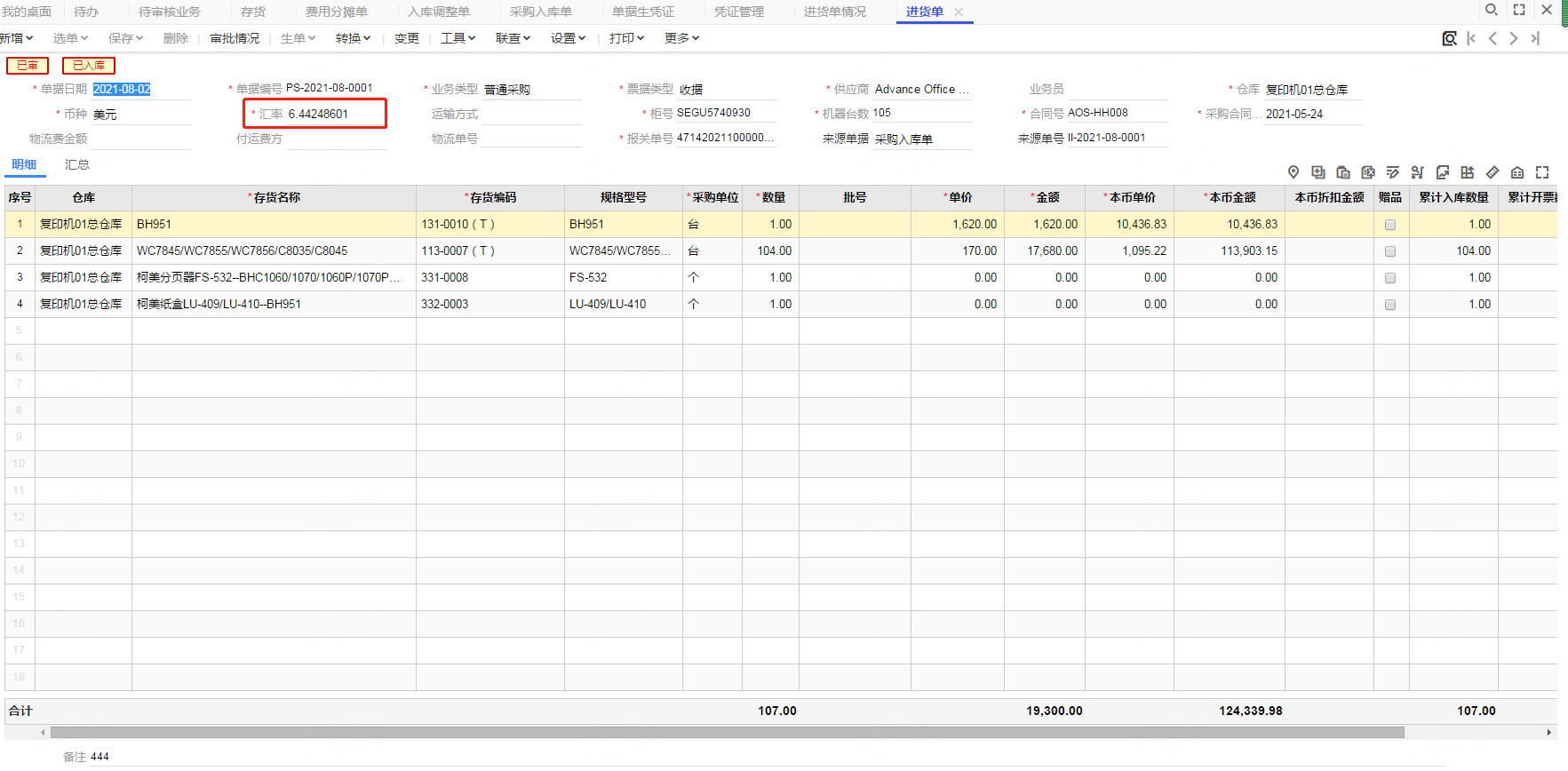This screenshot has width=1568, height=771.
Task: Jump to the last document record
Action: pyautogui.click(x=1535, y=38)
